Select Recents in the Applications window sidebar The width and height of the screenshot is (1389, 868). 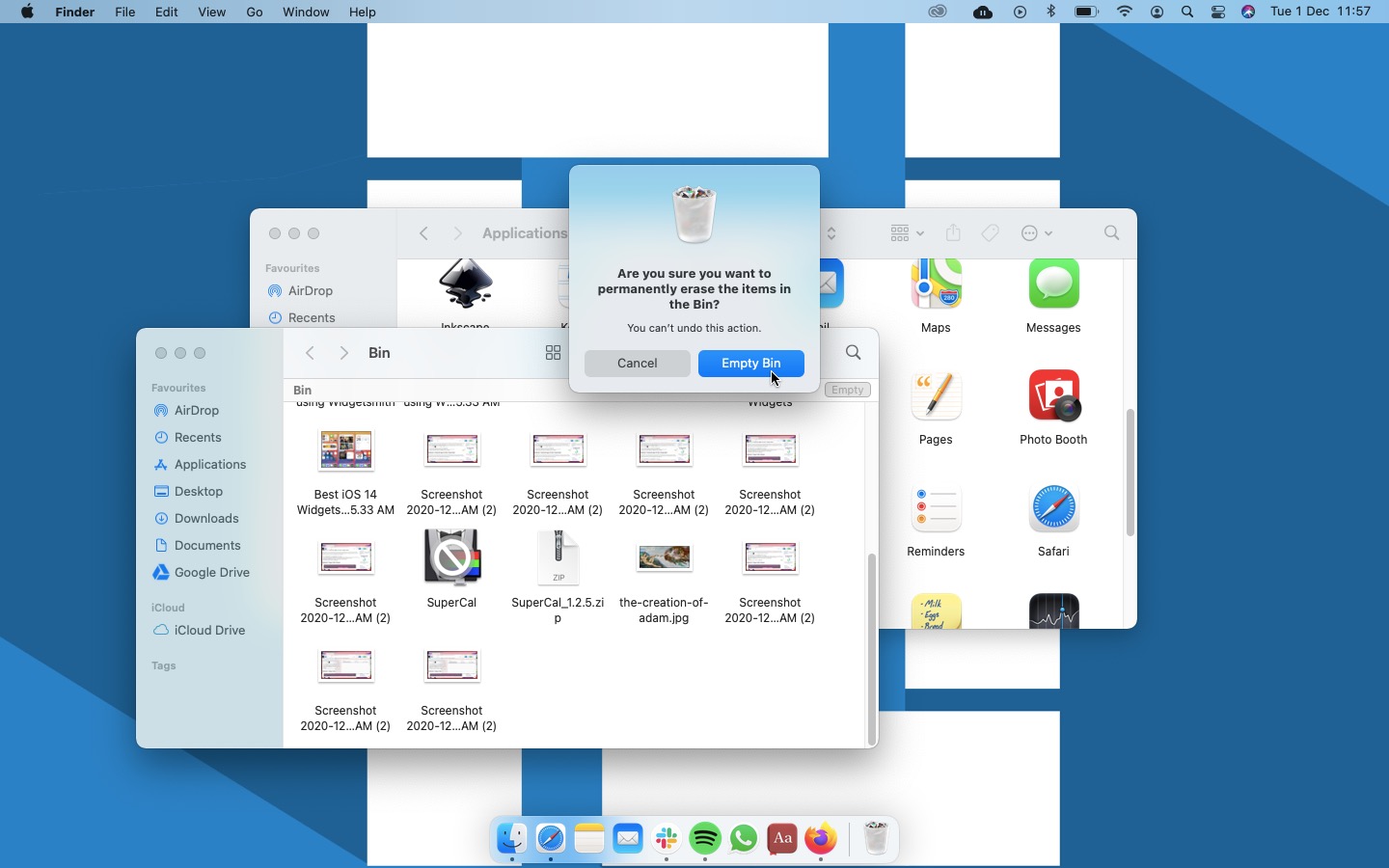tap(311, 318)
